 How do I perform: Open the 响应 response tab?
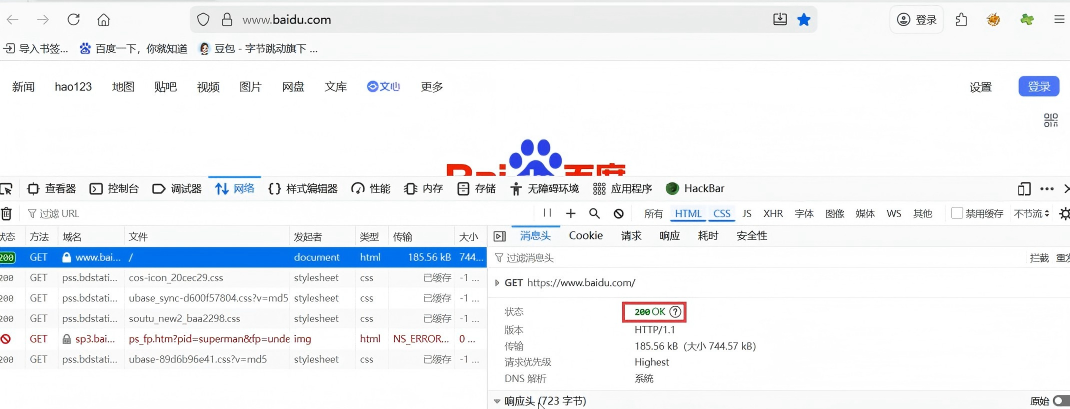[669, 236]
